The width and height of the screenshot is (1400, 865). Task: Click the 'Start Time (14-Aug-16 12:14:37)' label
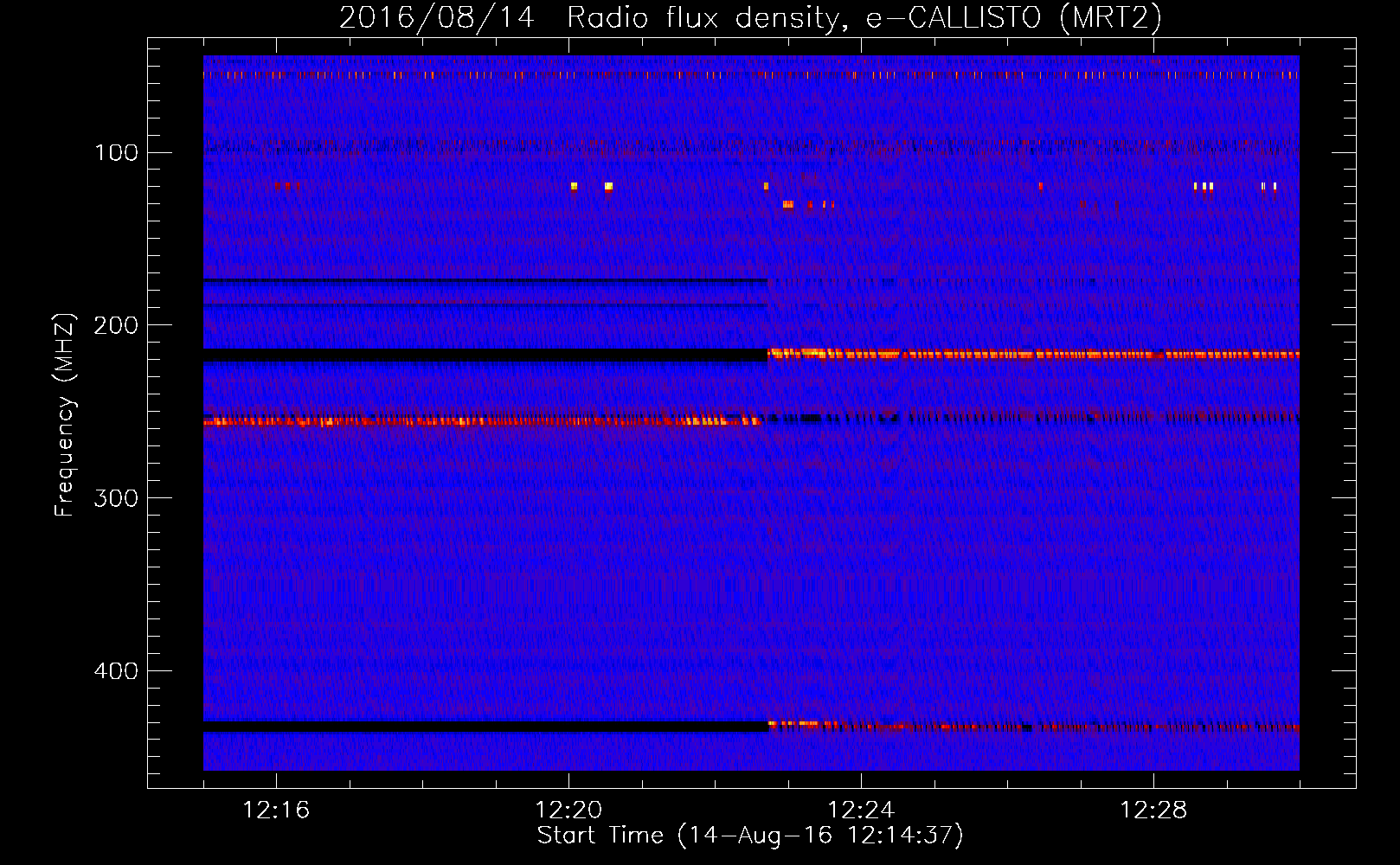(x=750, y=836)
